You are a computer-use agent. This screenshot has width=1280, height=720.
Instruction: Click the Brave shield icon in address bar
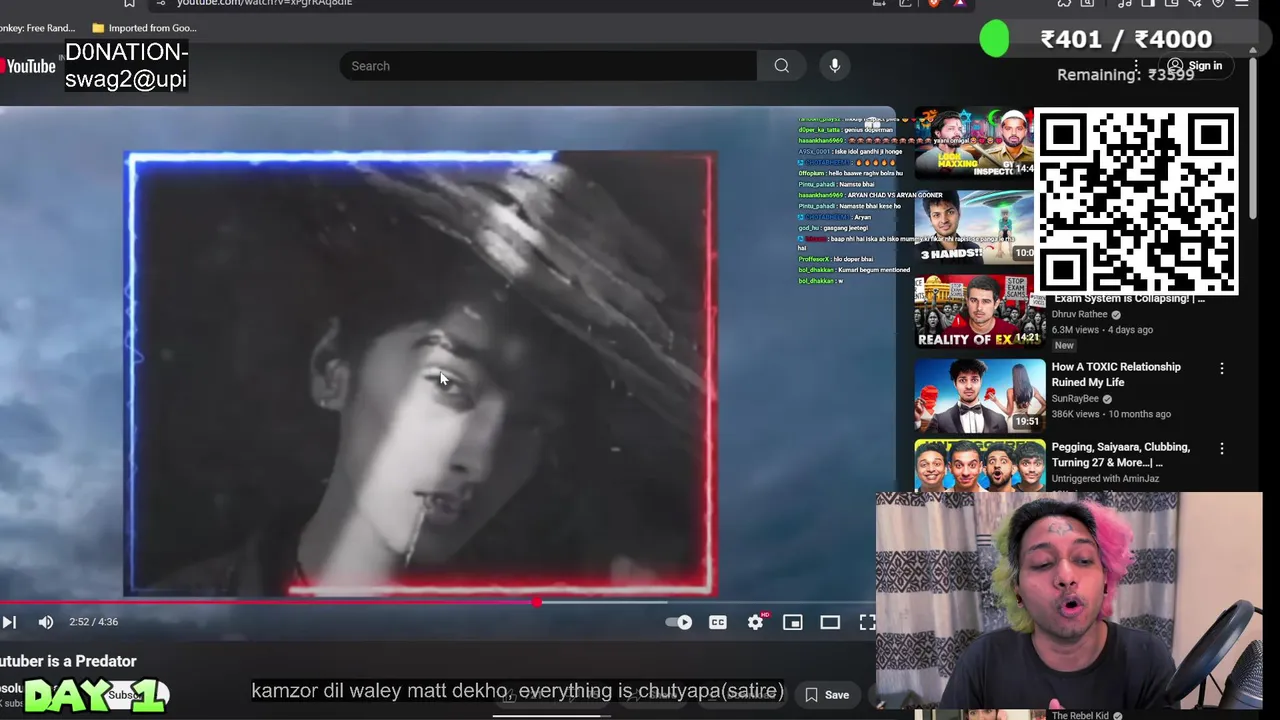934,4
